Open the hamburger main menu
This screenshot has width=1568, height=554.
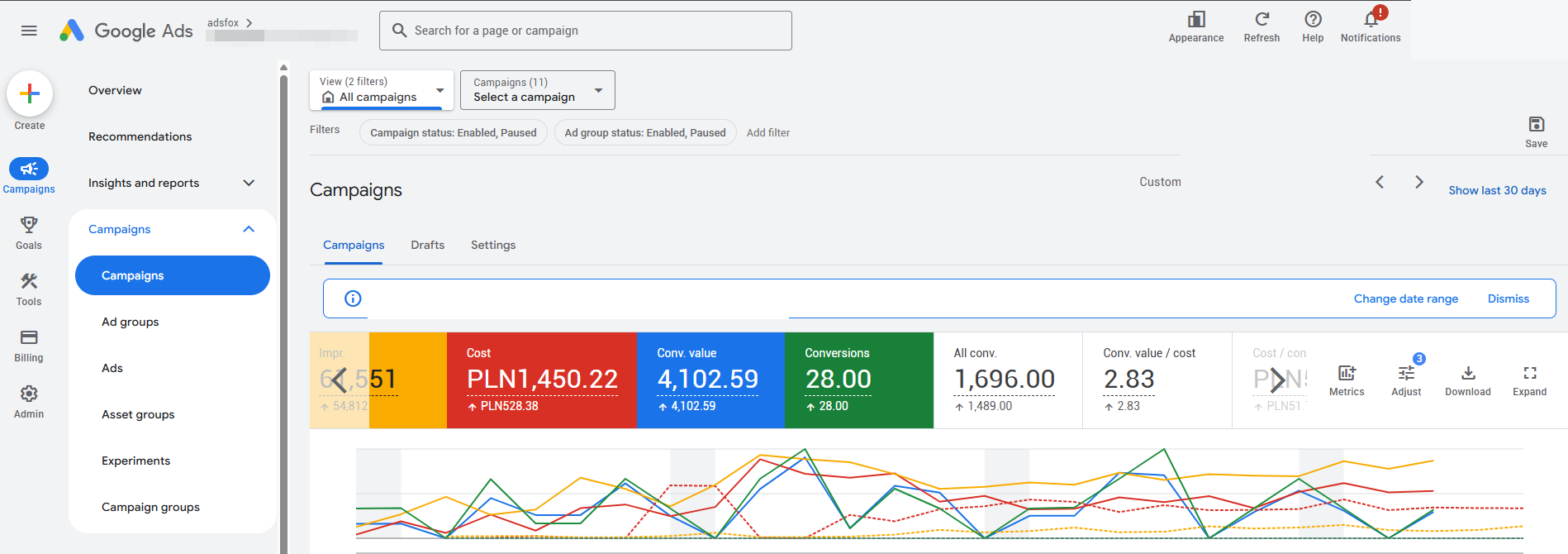click(x=29, y=31)
